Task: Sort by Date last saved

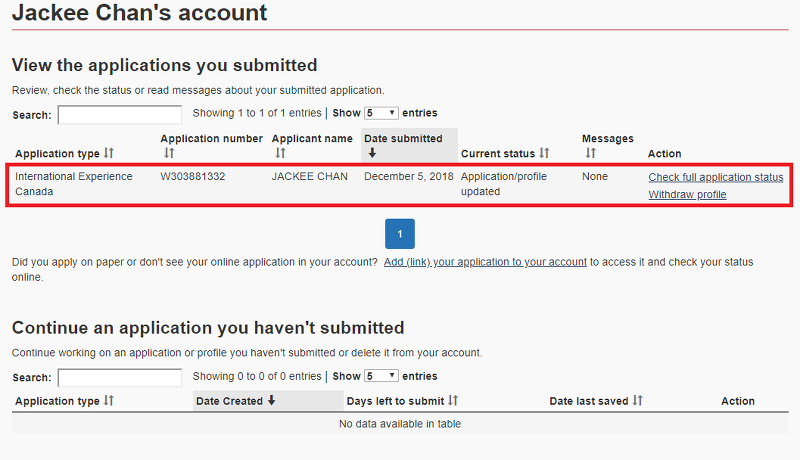Action: [x=637, y=401]
